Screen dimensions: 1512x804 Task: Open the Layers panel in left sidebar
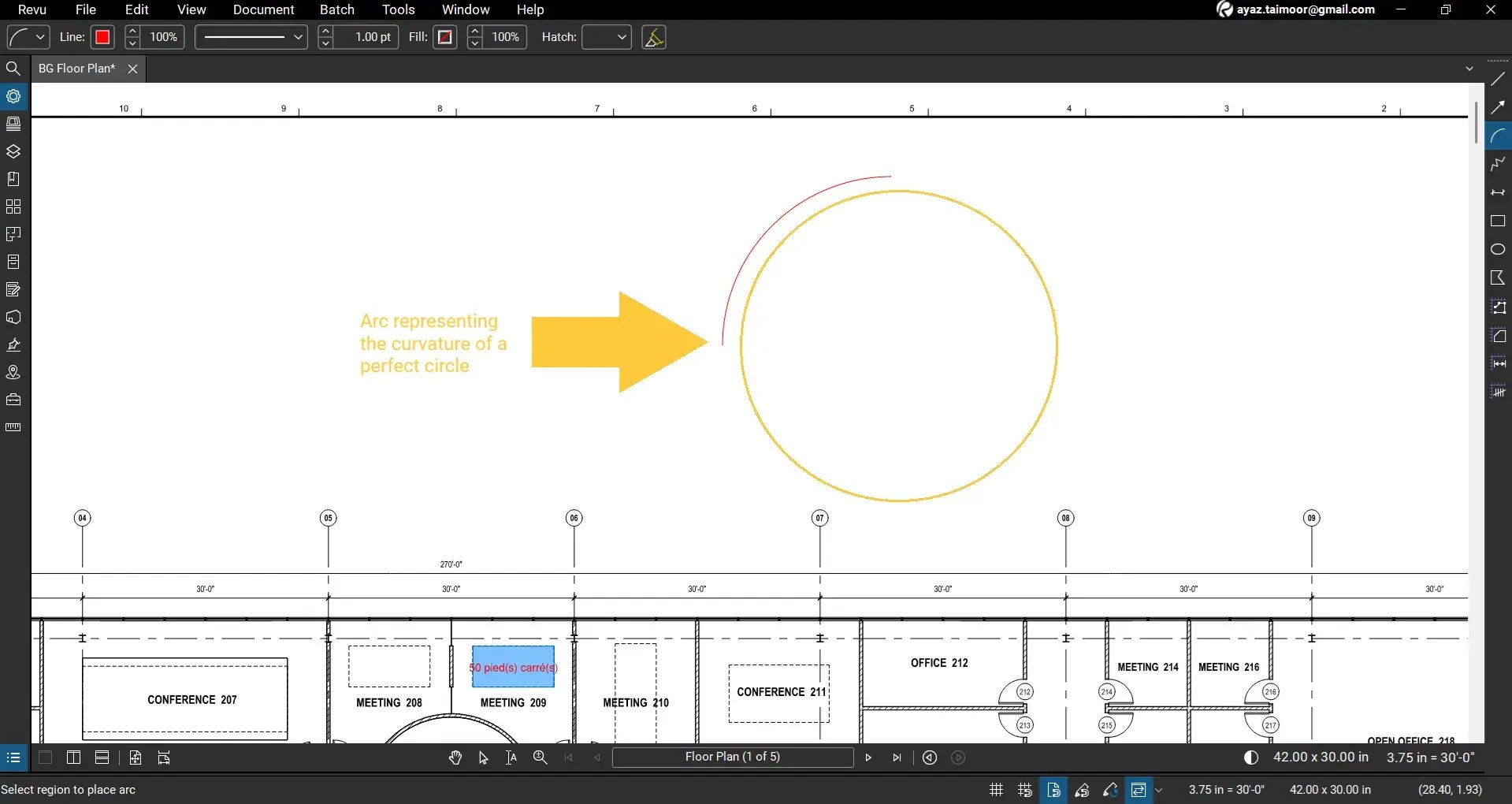click(13, 151)
